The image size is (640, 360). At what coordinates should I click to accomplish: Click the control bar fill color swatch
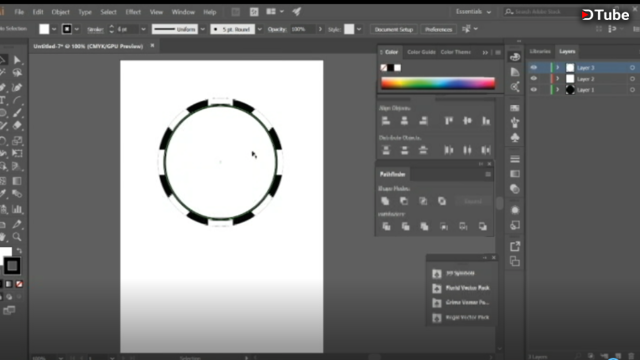coord(44,29)
